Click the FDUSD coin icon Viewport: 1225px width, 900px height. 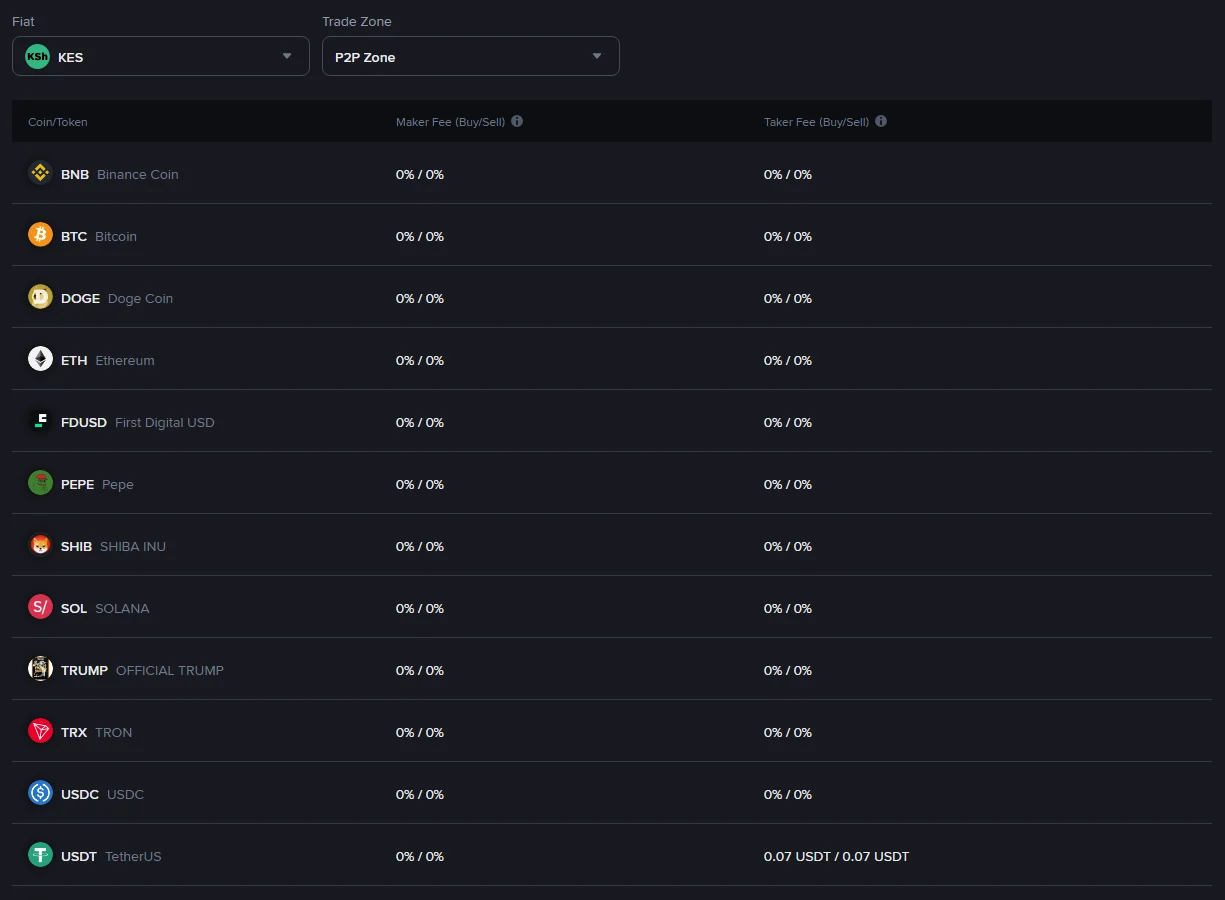coord(40,421)
